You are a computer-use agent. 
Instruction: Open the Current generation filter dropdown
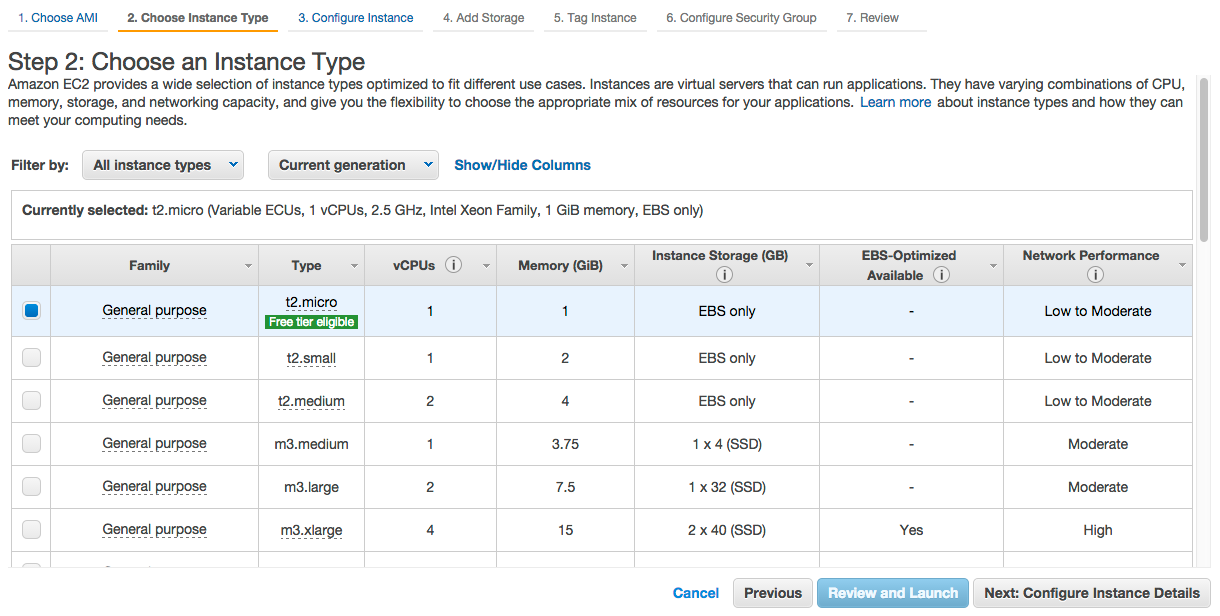[353, 165]
